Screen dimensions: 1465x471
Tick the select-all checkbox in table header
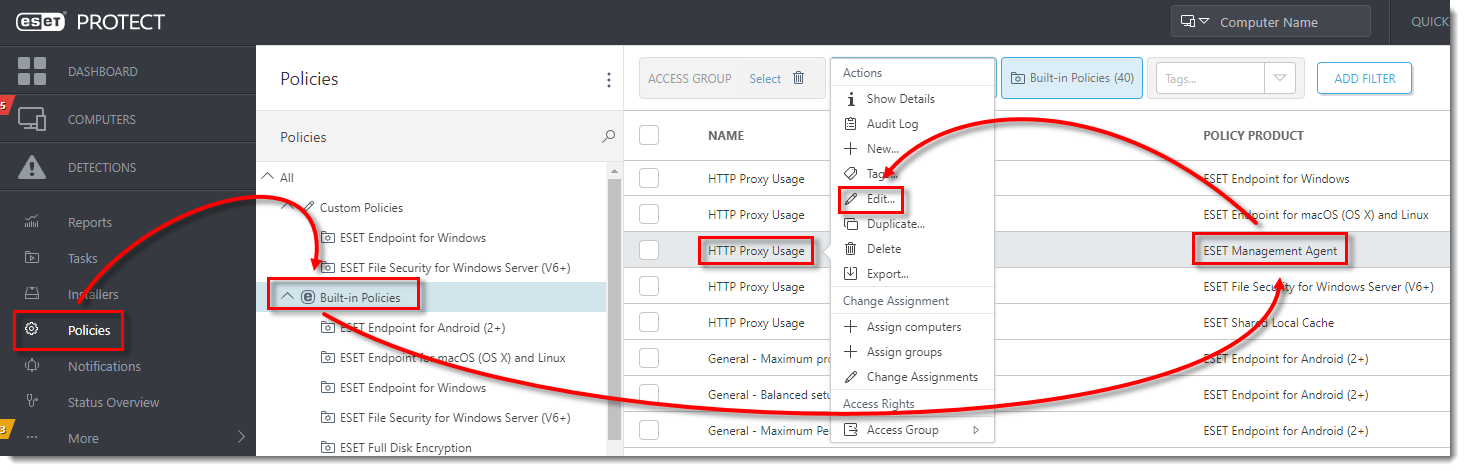coord(649,135)
